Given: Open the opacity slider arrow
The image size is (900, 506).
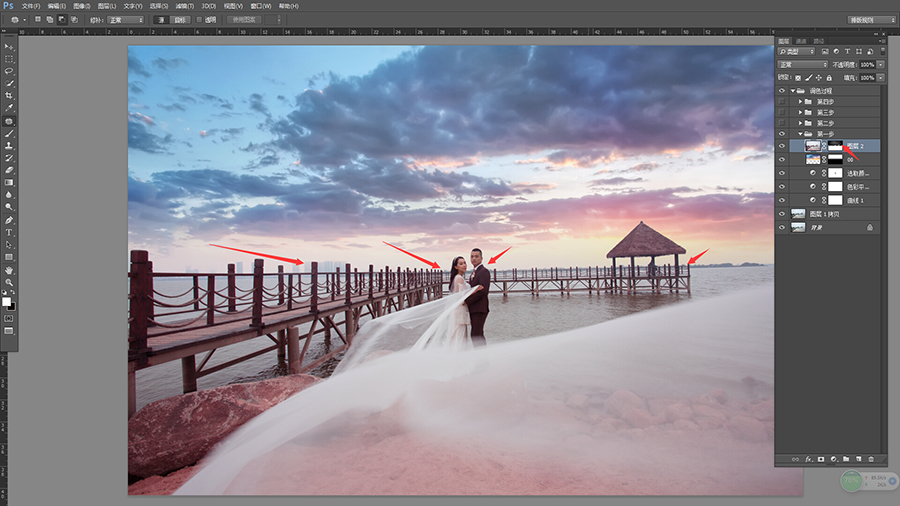Looking at the screenshot, I should tap(880, 65).
